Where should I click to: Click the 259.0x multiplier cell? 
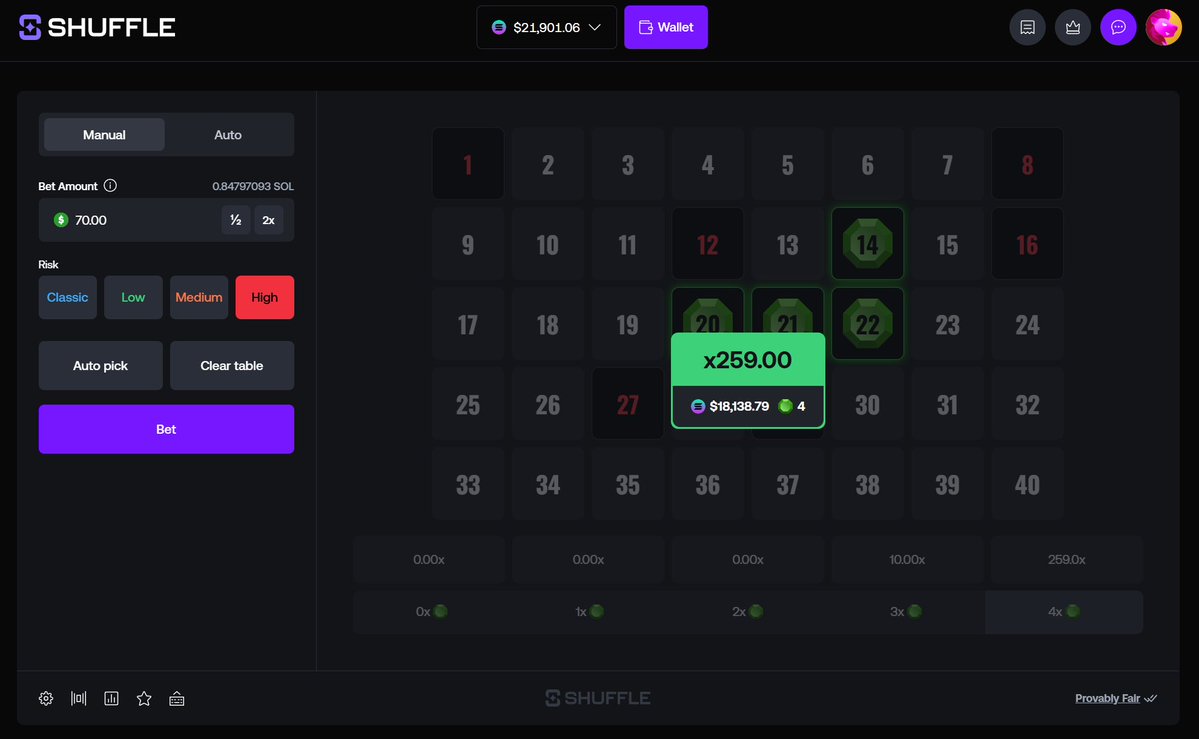[x=1066, y=559]
